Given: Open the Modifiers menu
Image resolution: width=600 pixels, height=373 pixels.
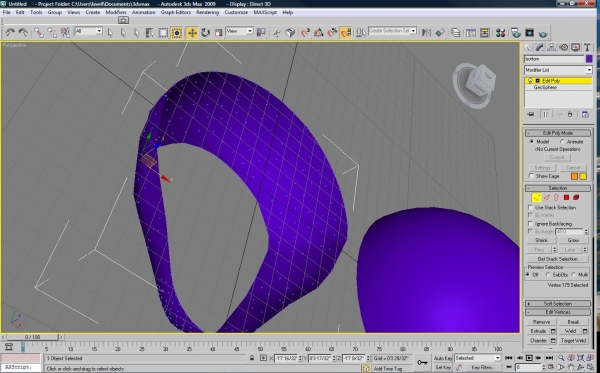Looking at the screenshot, I should (x=116, y=12).
